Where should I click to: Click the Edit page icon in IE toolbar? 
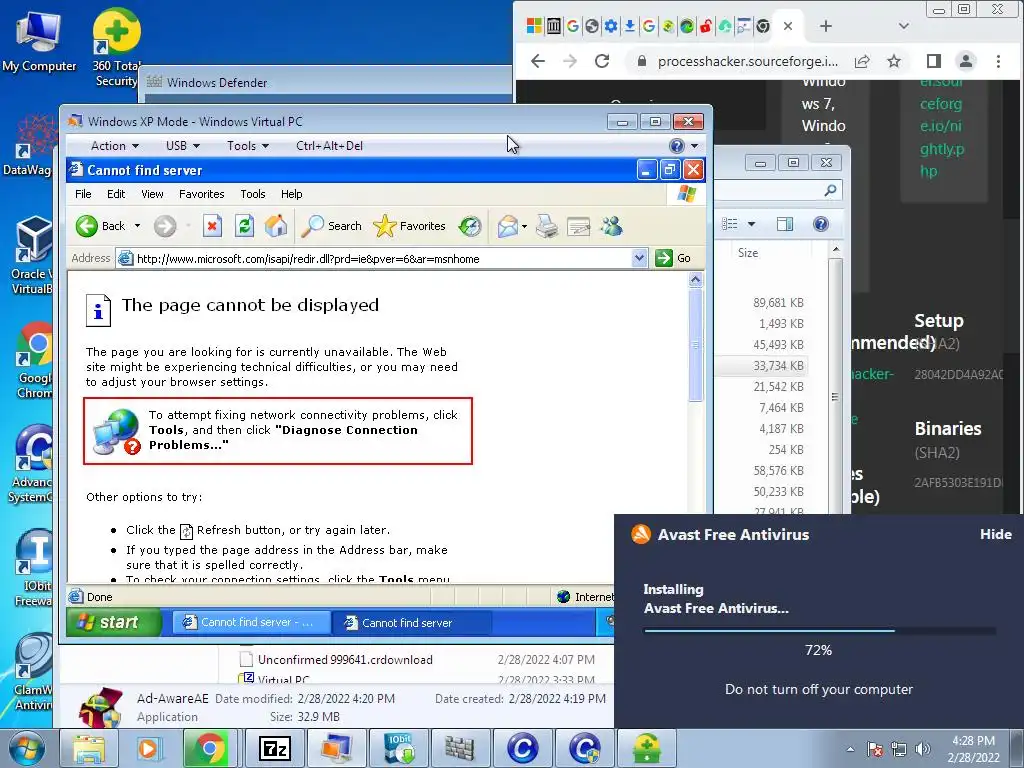(x=579, y=226)
